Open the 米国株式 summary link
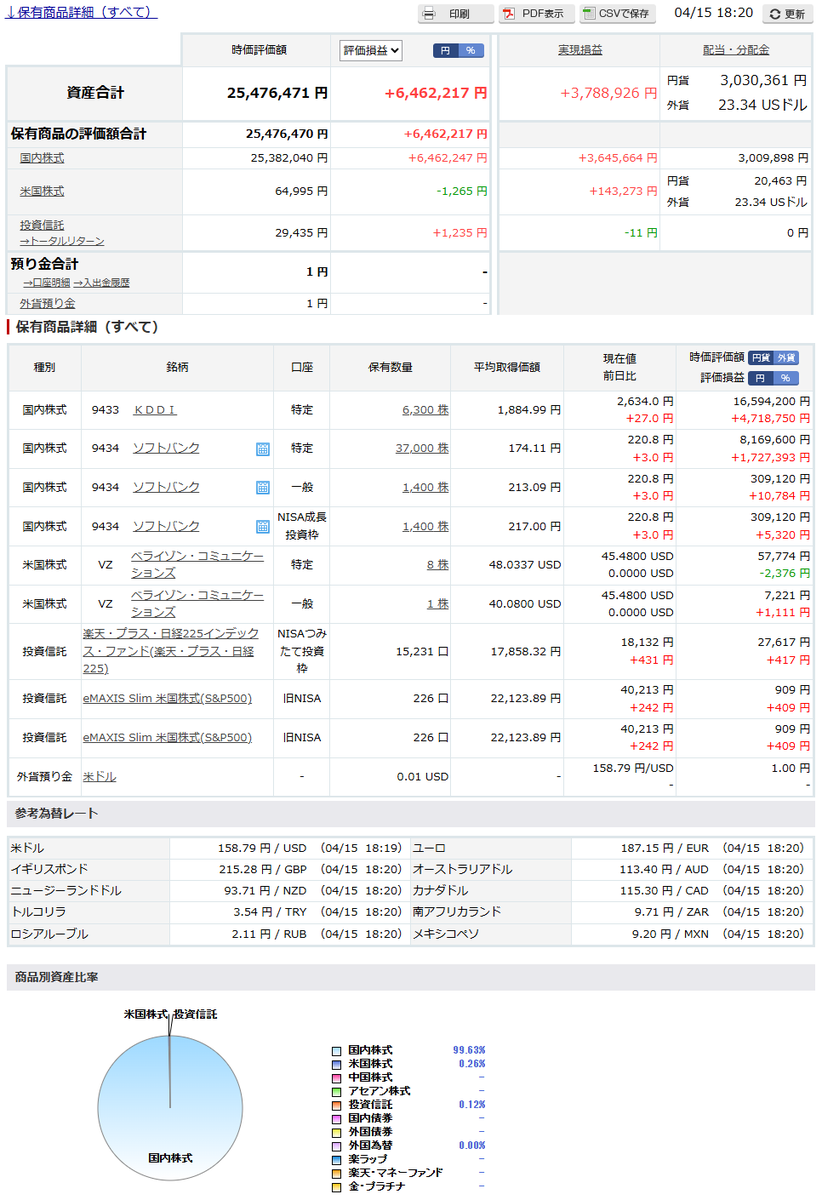The height and width of the screenshot is (1200, 822). tap(42, 191)
